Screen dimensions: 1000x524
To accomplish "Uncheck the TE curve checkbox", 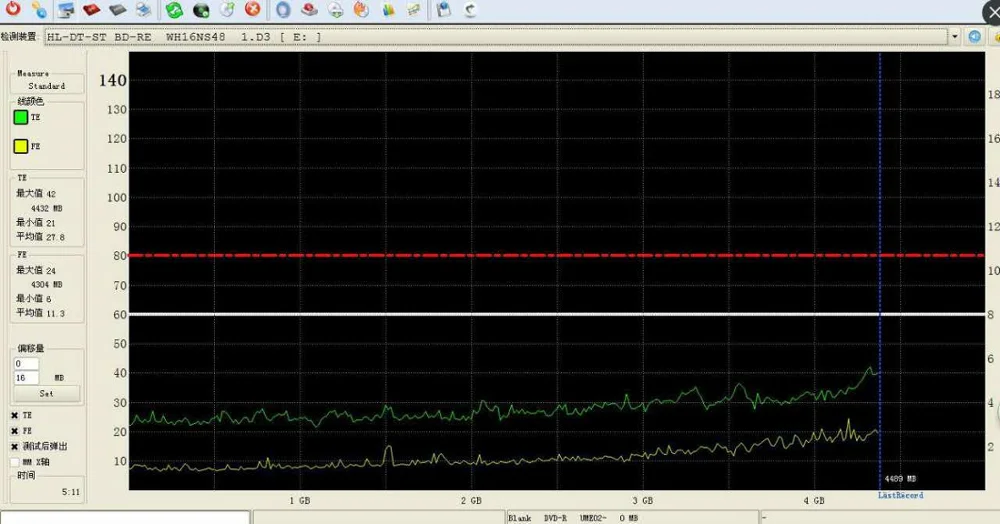I will tap(15, 414).
